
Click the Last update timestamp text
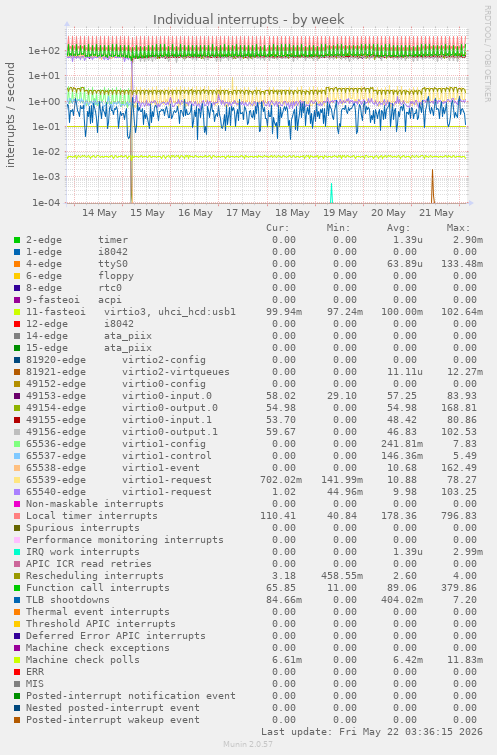pyautogui.click(x=372, y=732)
